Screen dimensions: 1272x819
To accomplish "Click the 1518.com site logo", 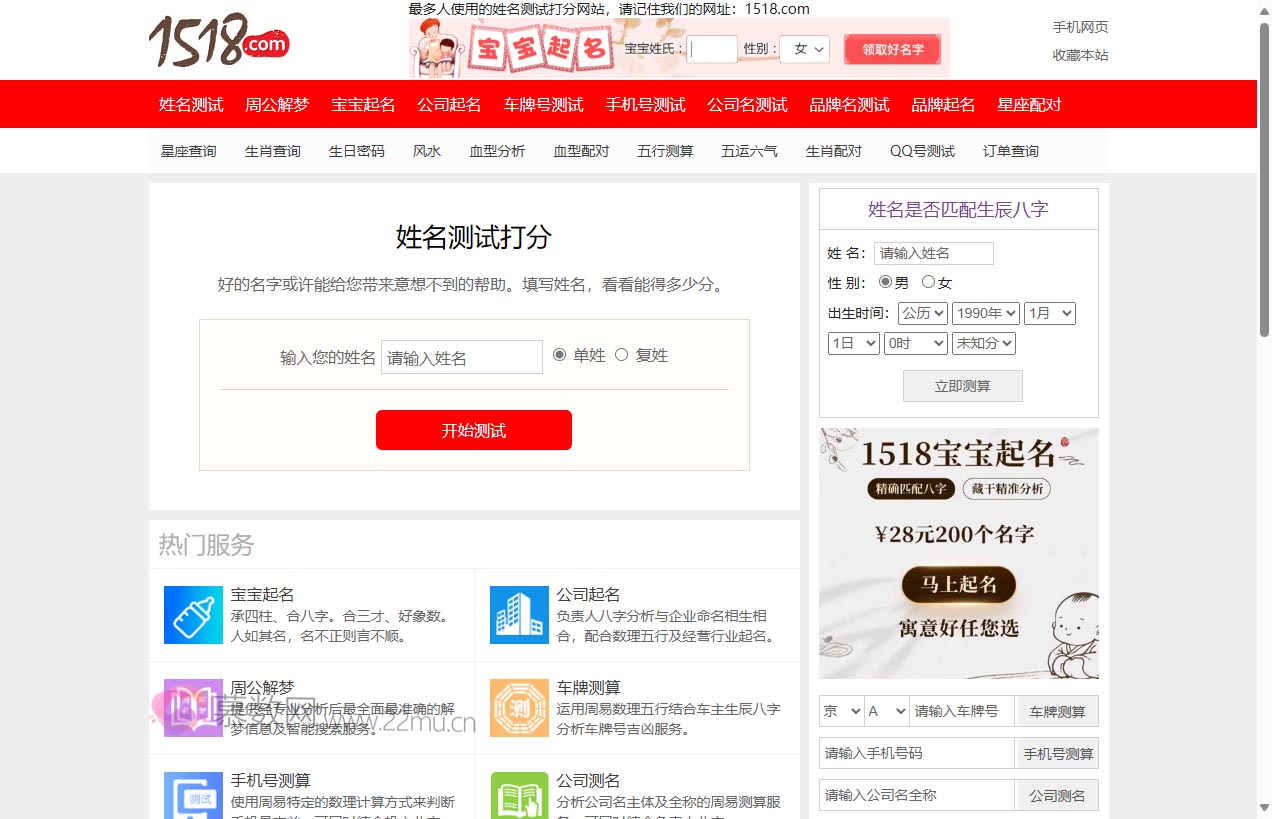I will (x=218, y=43).
